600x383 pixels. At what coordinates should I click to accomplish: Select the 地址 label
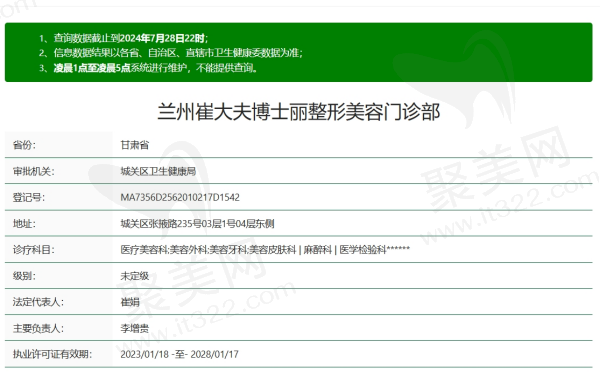click(x=24, y=223)
